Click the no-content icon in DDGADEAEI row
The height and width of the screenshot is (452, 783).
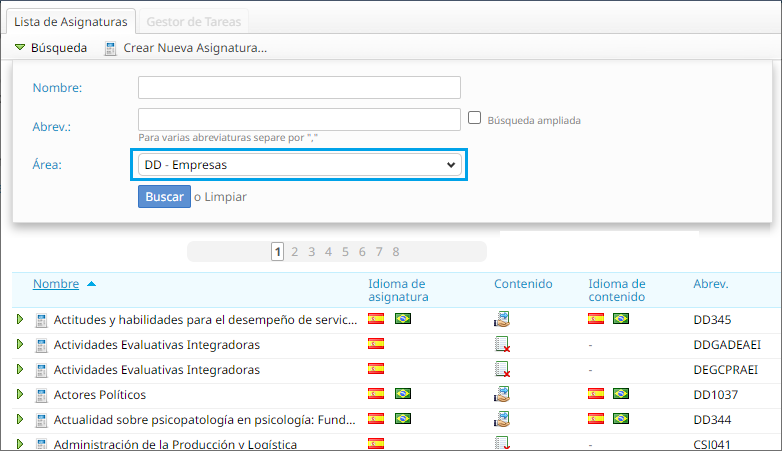point(502,344)
